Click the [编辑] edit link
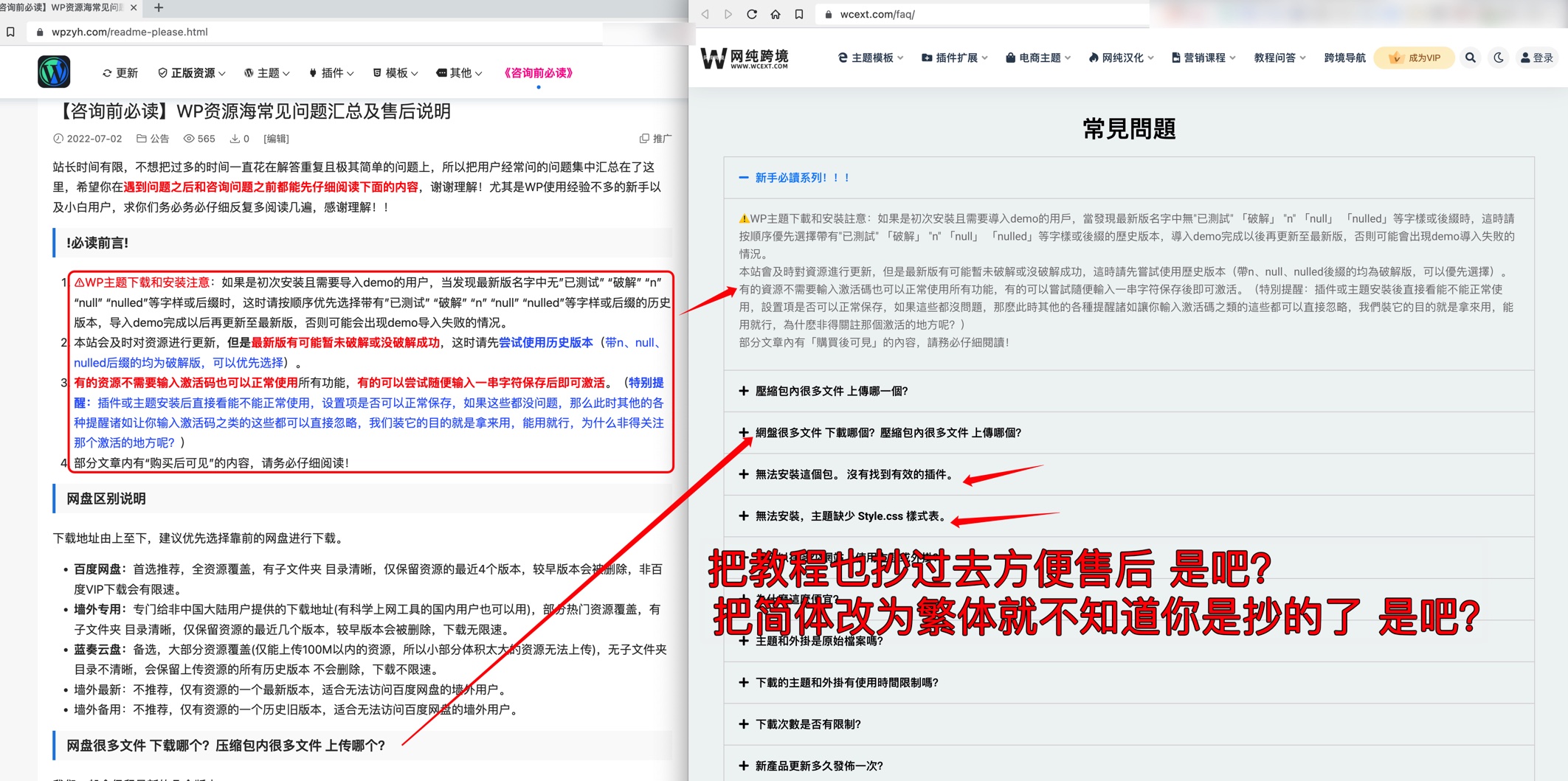 click(276, 139)
